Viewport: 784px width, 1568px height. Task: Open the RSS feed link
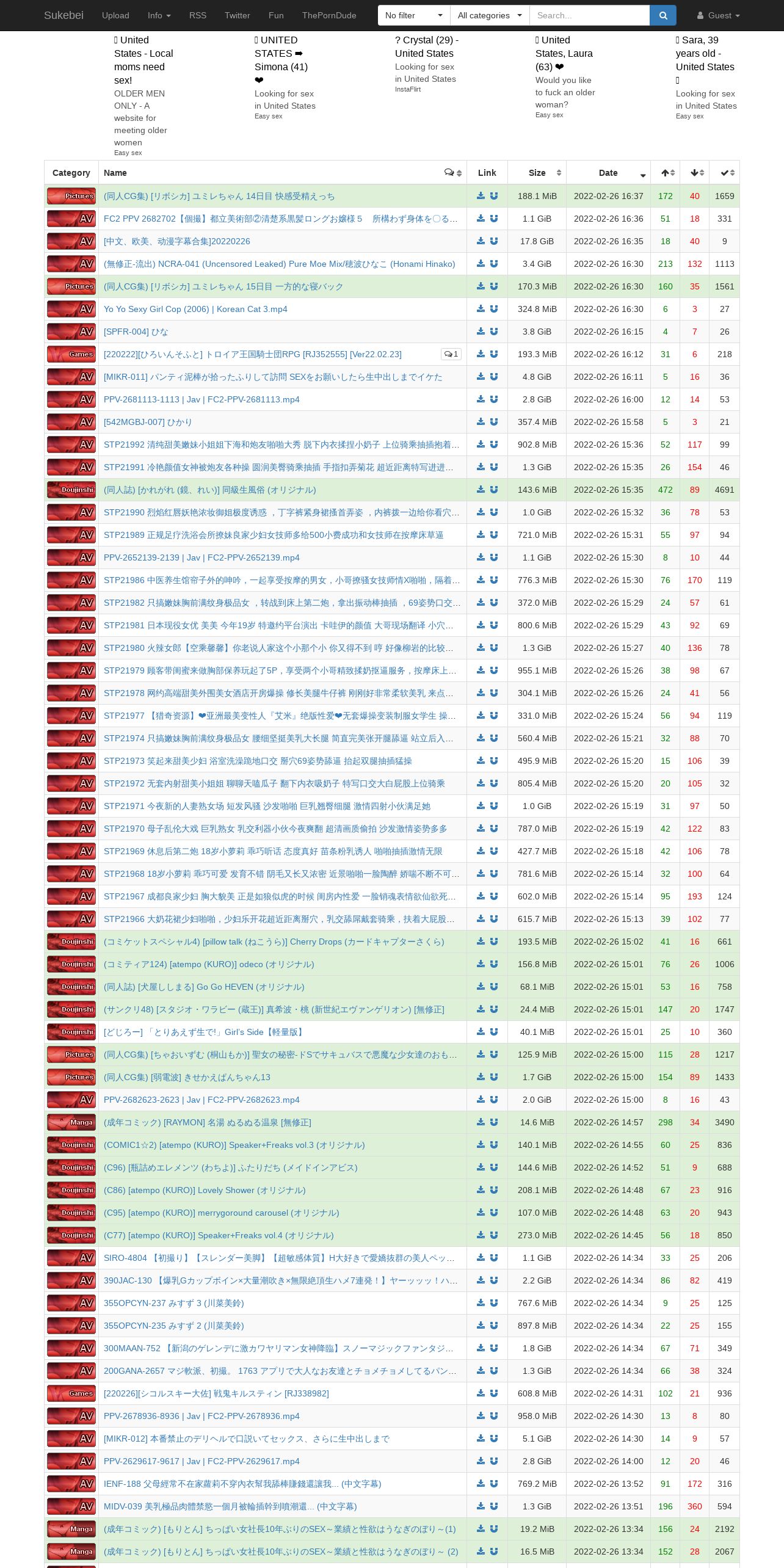[x=198, y=15]
